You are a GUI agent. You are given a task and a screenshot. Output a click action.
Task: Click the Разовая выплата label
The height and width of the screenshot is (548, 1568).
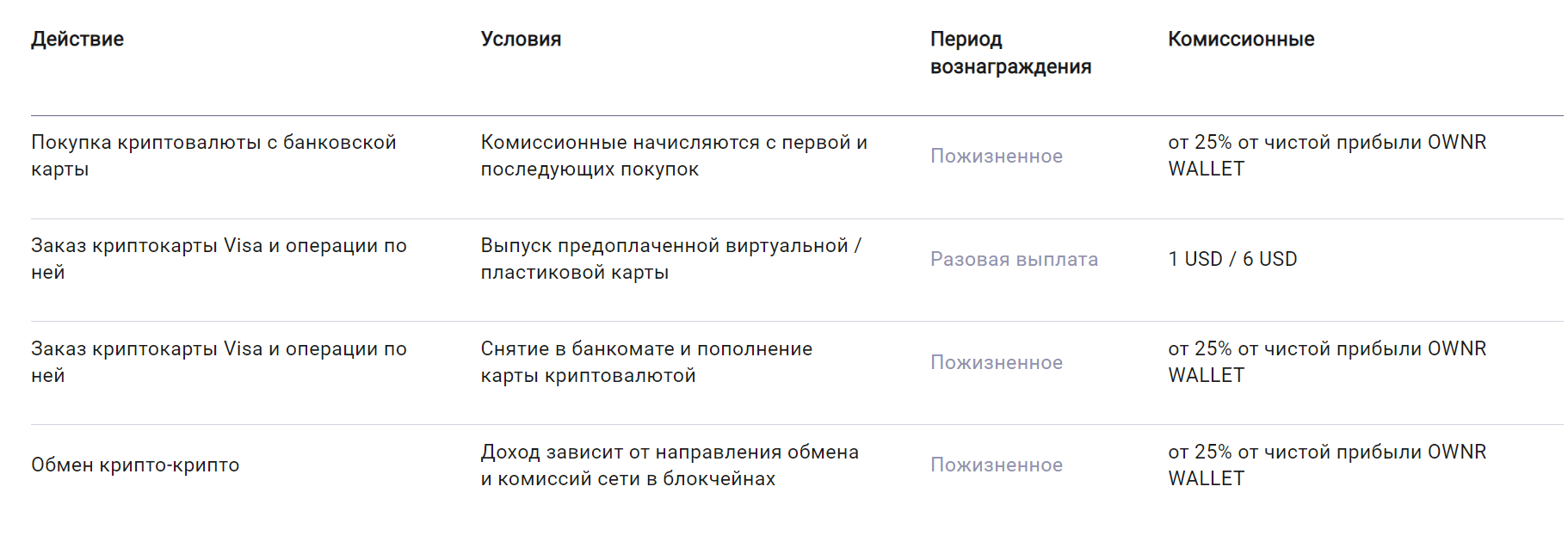tap(1014, 260)
